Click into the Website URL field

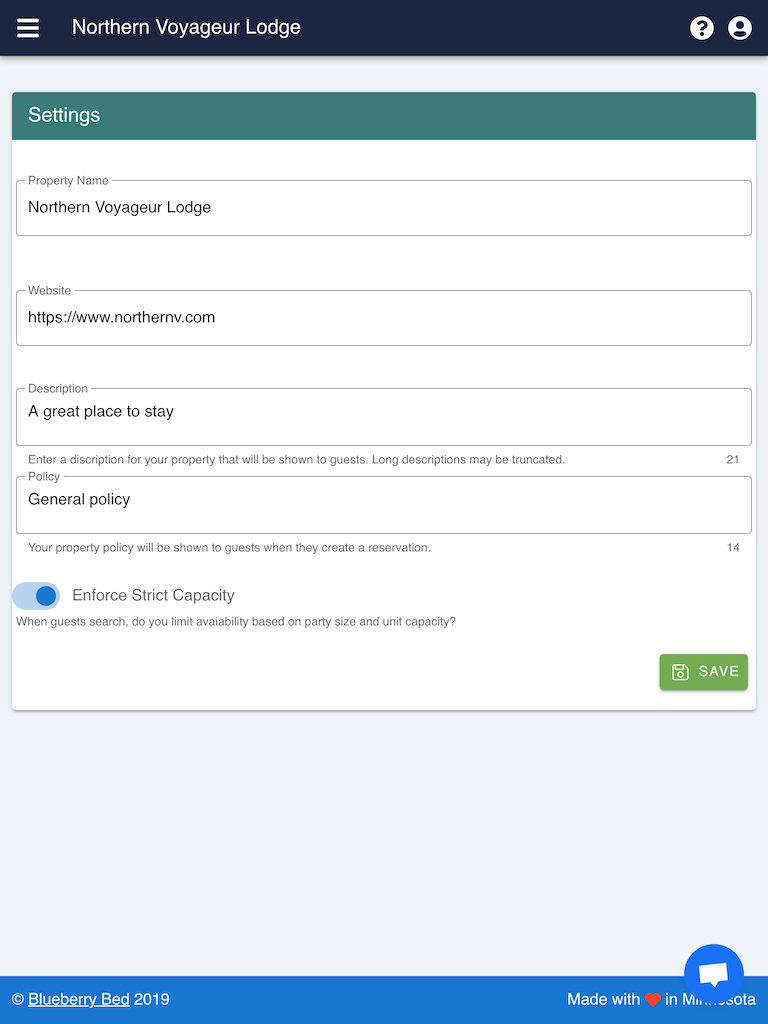384,318
